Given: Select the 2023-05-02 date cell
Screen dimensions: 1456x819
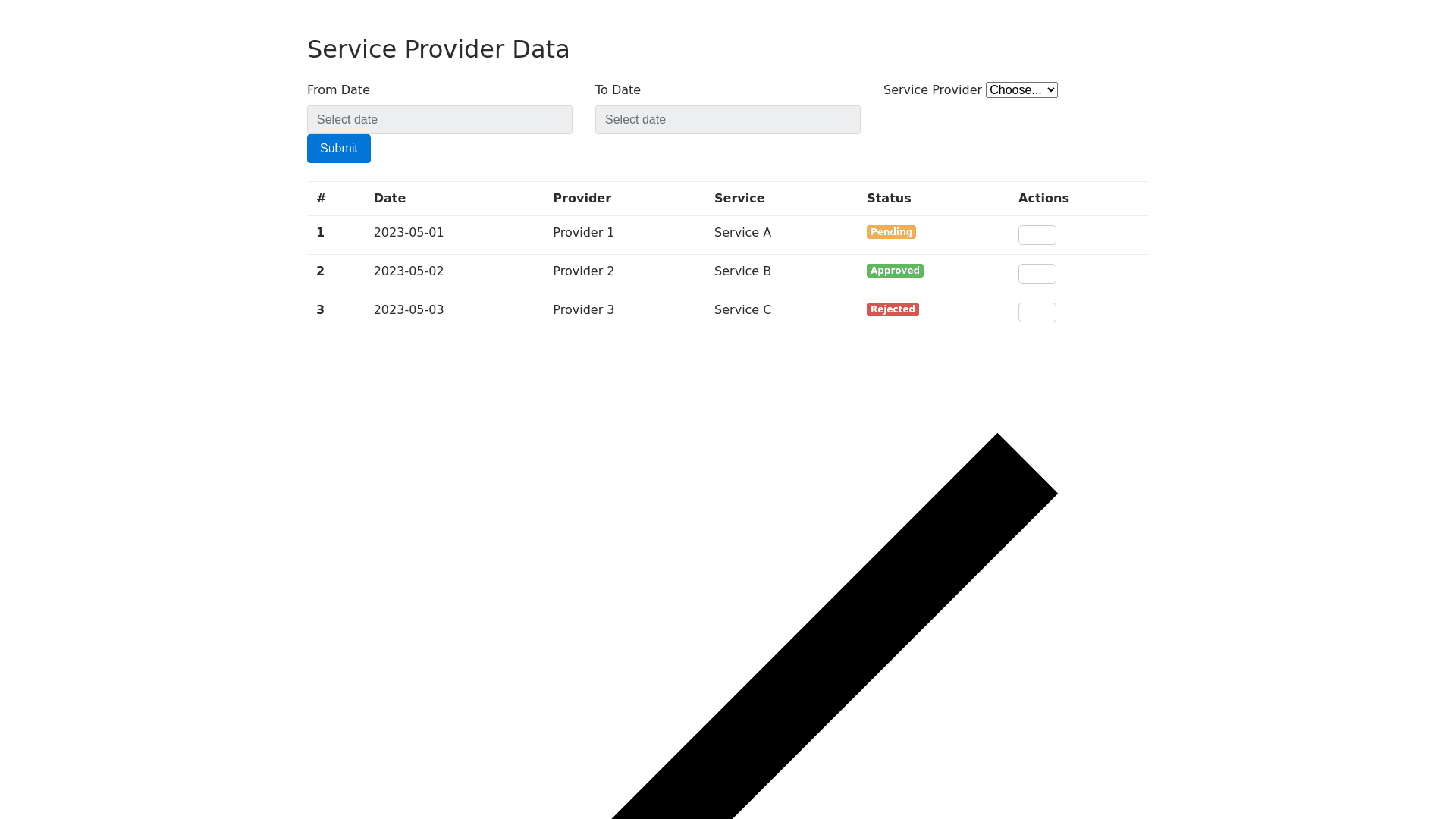Looking at the screenshot, I should (408, 271).
